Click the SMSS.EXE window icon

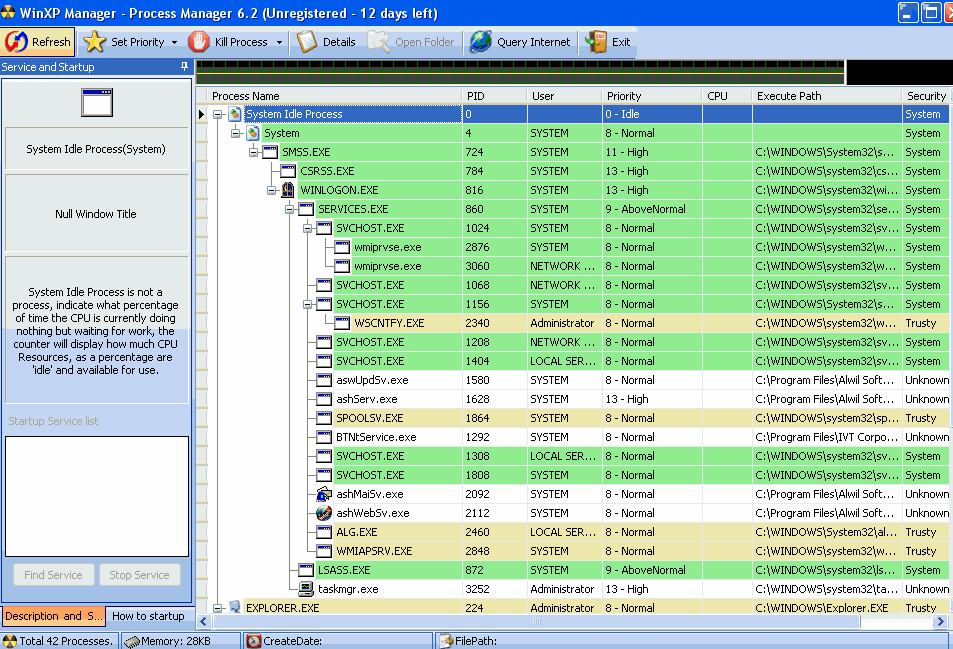click(x=270, y=152)
